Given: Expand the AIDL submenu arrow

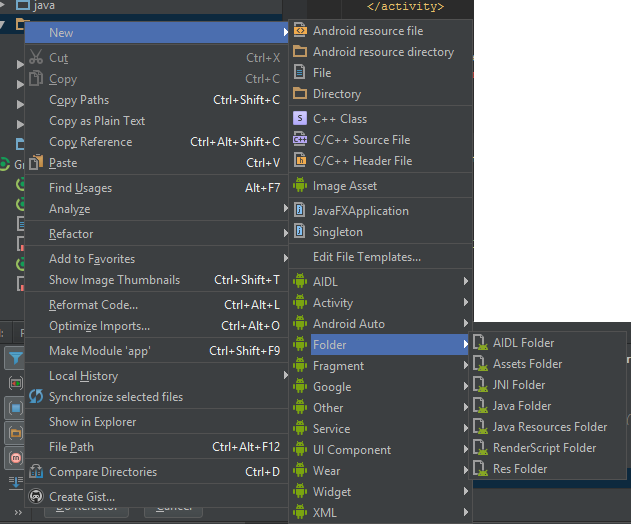Looking at the screenshot, I should tap(465, 281).
